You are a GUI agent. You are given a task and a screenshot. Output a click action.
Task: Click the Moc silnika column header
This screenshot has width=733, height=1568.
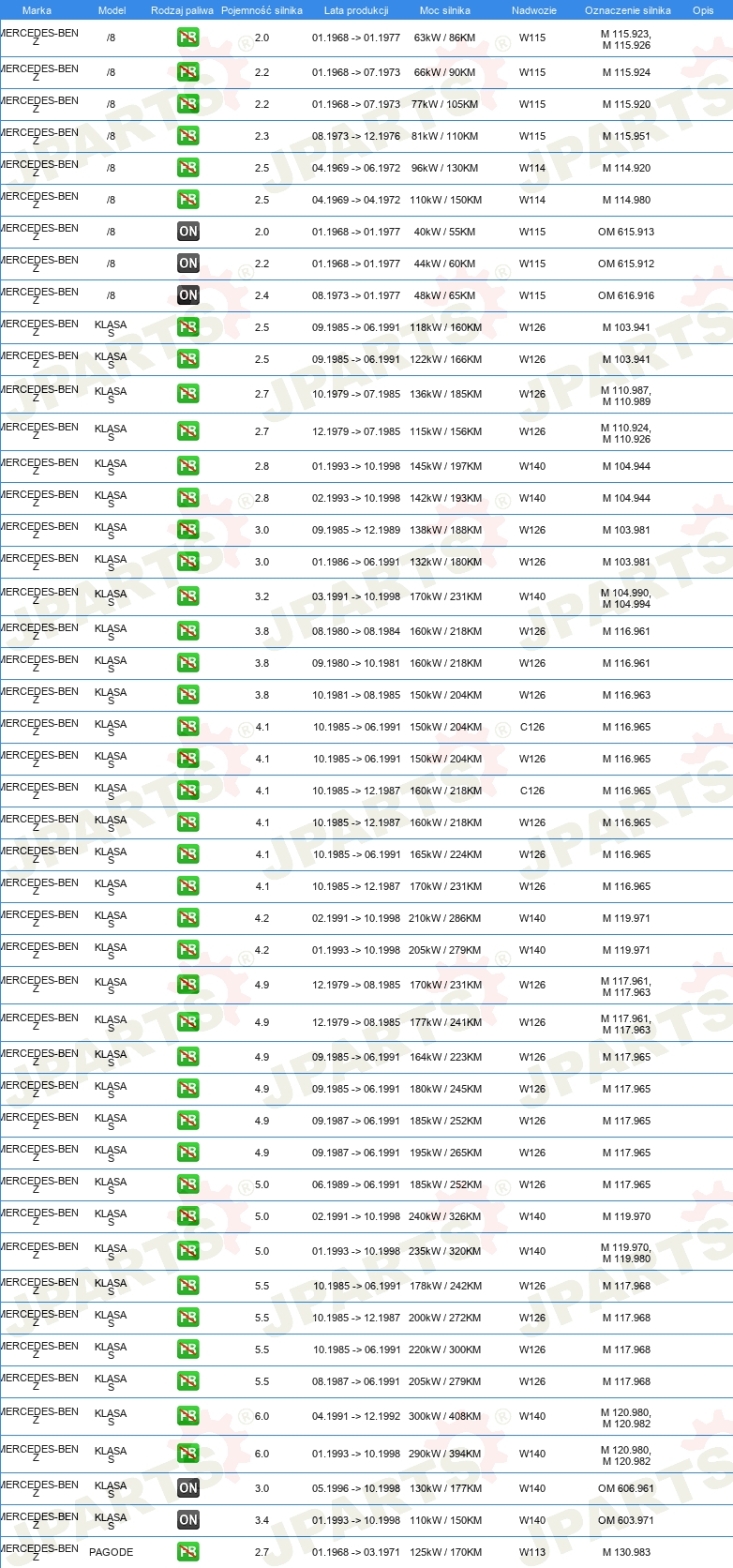[445, 10]
